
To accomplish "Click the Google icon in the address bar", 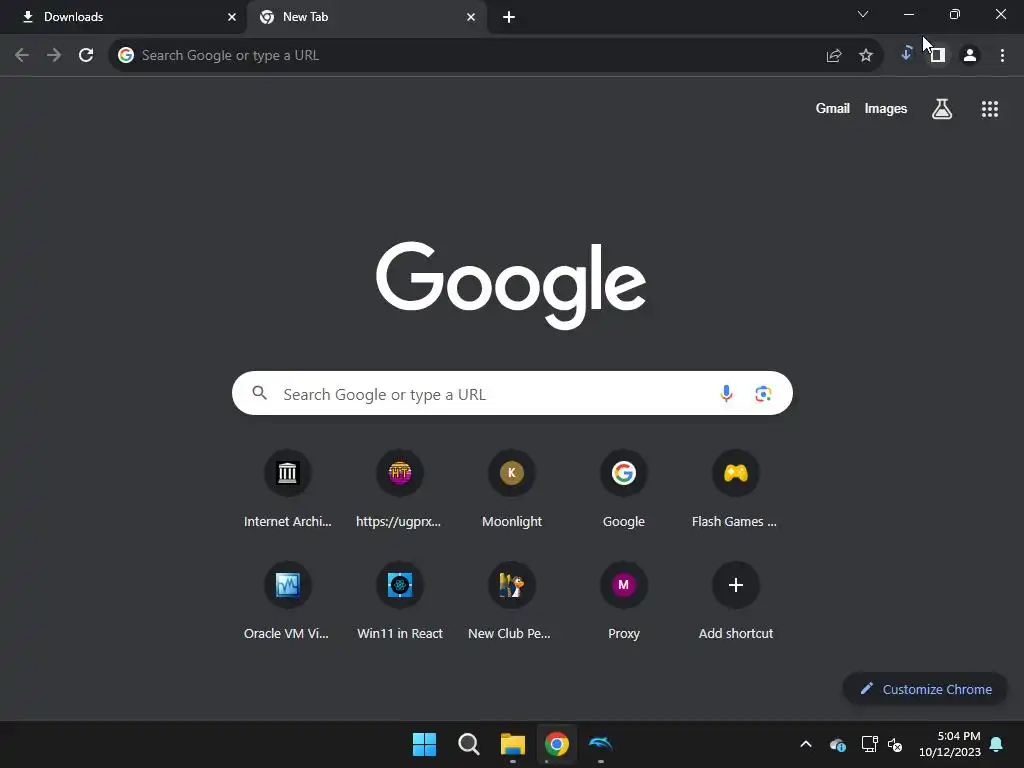I will click(x=126, y=56).
